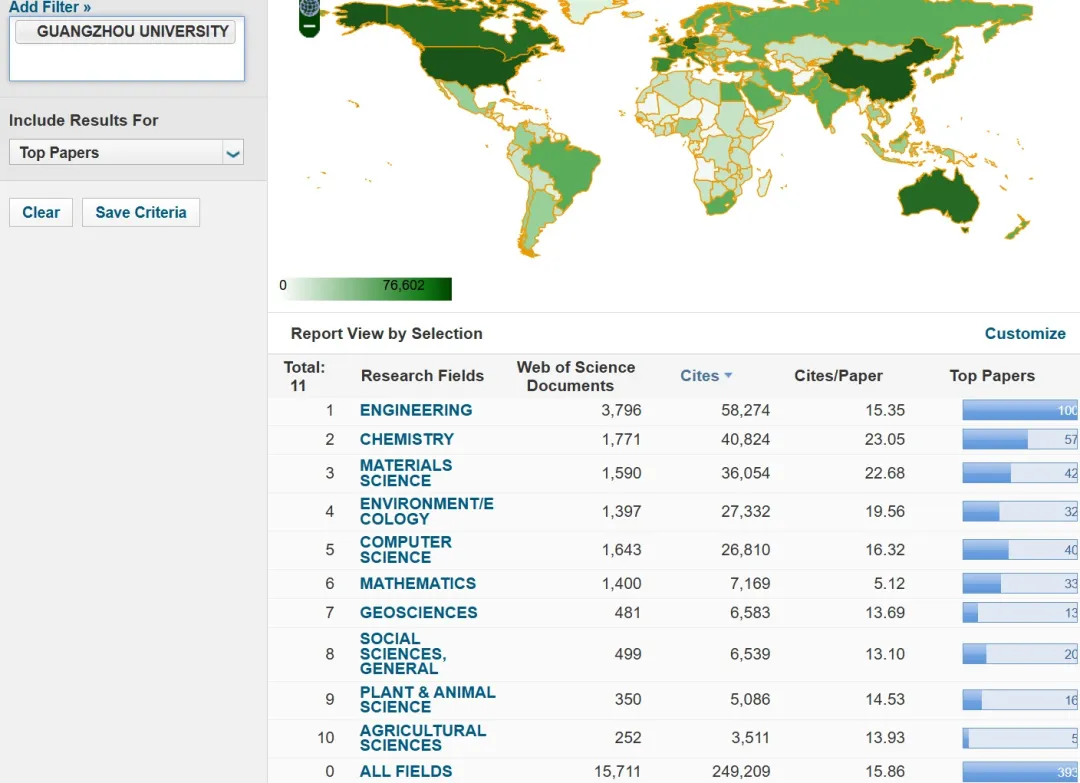This screenshot has height=783, width=1080.
Task: Click the Materials Science top papers bar
Action: point(1020,473)
